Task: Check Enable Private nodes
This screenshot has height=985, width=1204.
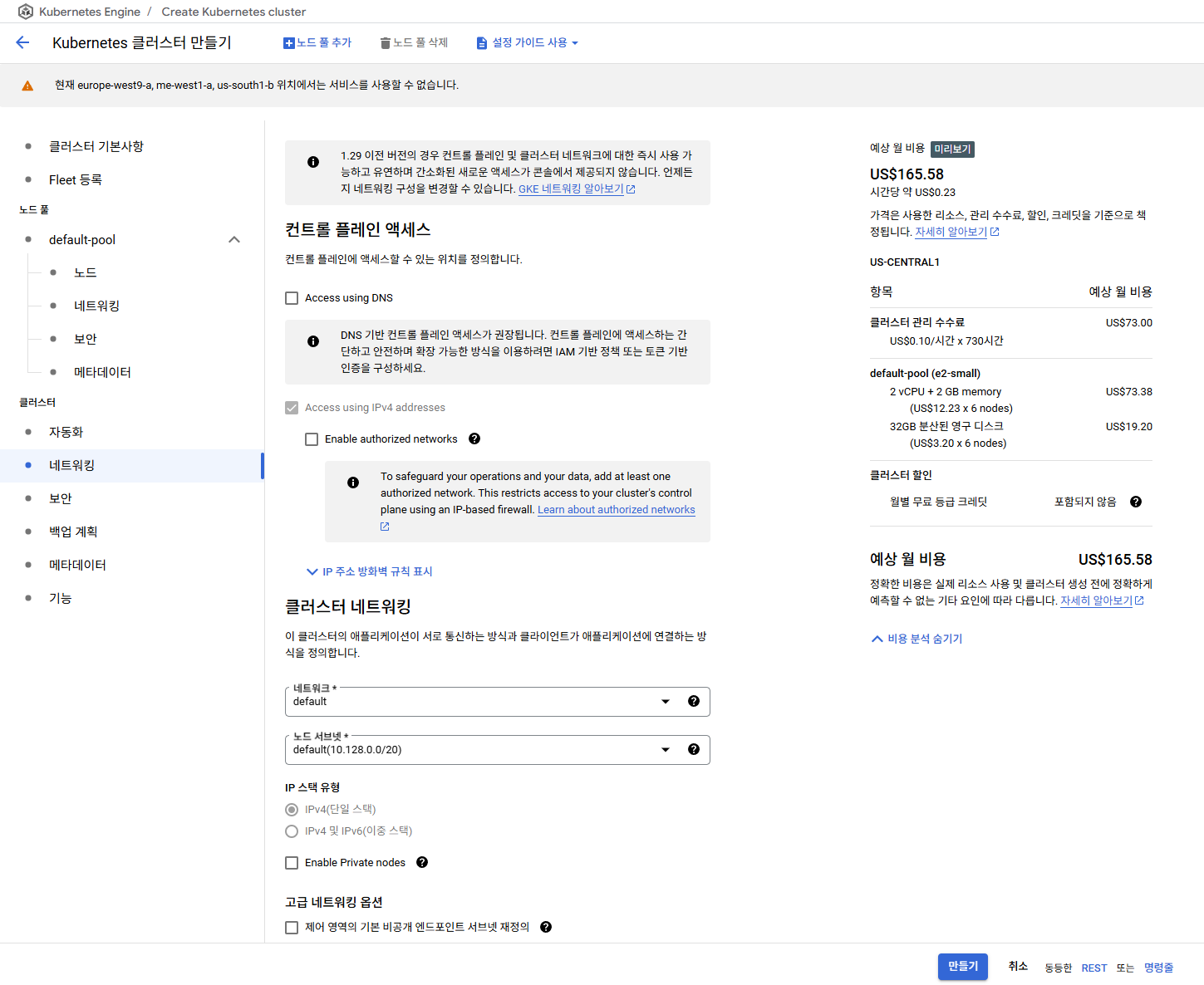Action: coord(292,863)
